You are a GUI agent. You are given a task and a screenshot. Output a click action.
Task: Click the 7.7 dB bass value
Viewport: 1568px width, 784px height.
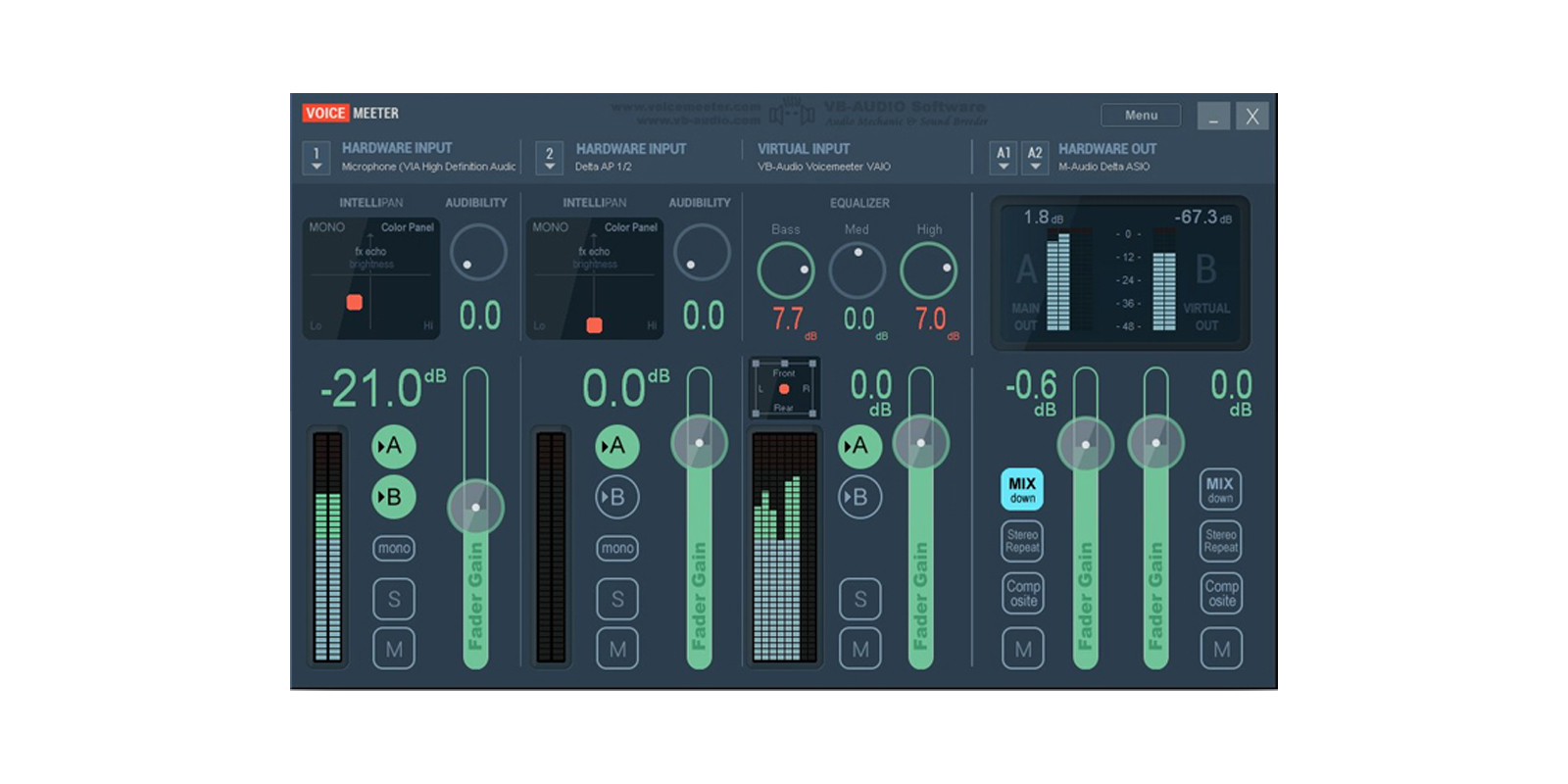tap(794, 320)
